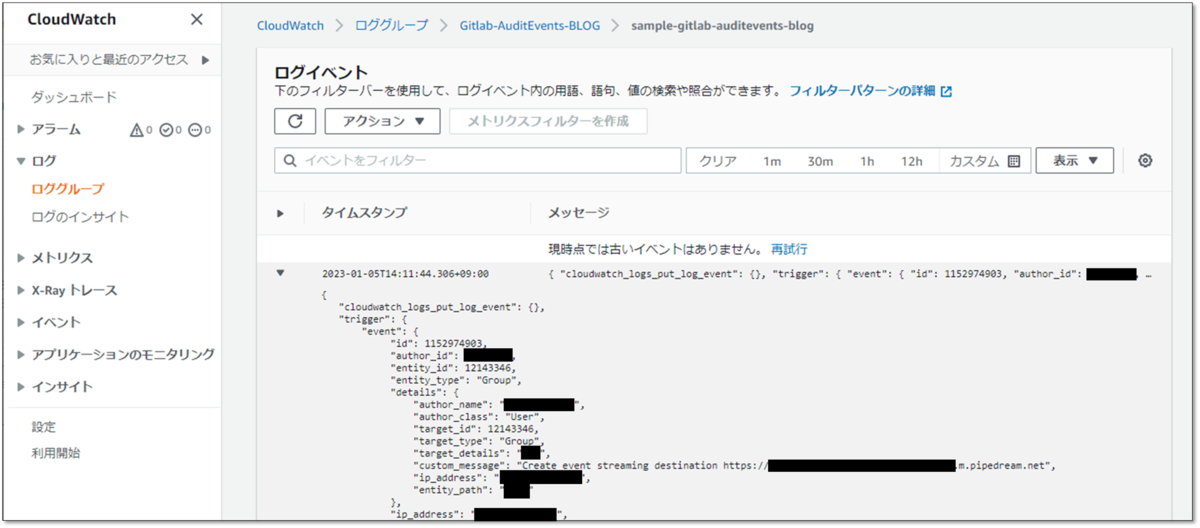1200x528 pixels.
Task: Open フィルターパターンの詳細 link
Action: pyautogui.click(x=863, y=91)
